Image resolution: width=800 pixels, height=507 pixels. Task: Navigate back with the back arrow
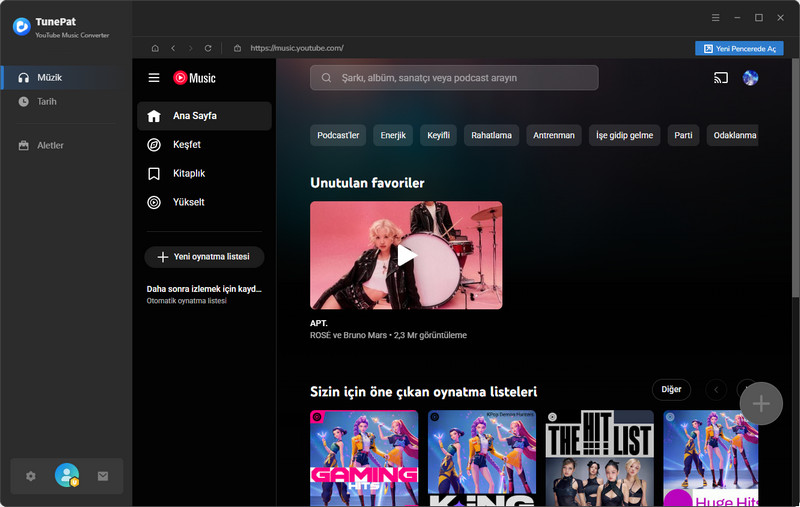(173, 48)
